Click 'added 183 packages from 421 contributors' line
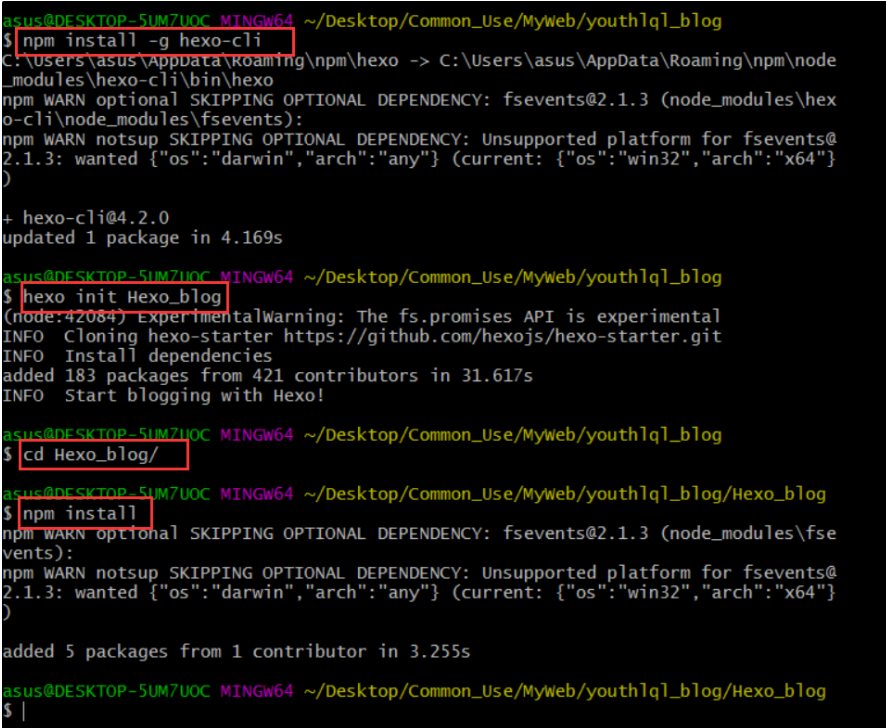The width and height of the screenshot is (886, 728). pyautogui.click(x=267, y=376)
